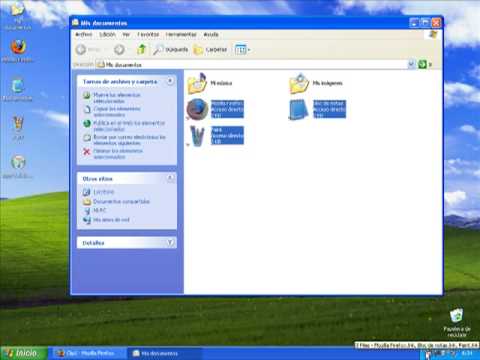Minimize the Mis documentos window

(414, 23)
